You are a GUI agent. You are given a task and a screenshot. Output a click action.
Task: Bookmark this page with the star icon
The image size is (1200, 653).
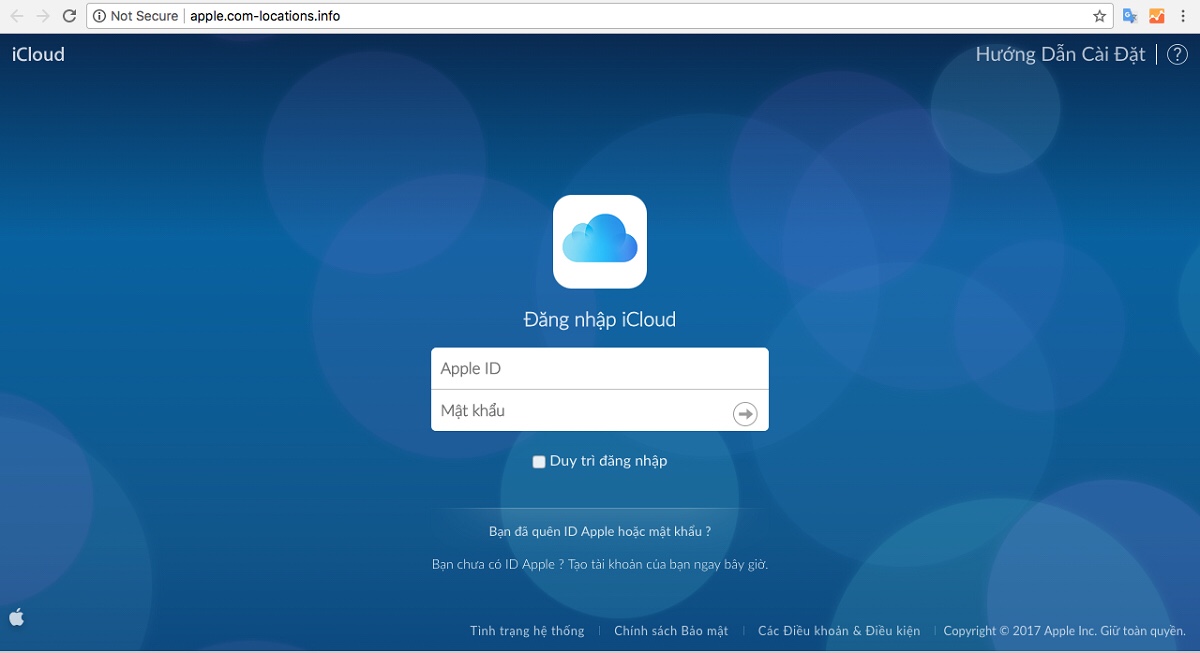(x=1099, y=16)
